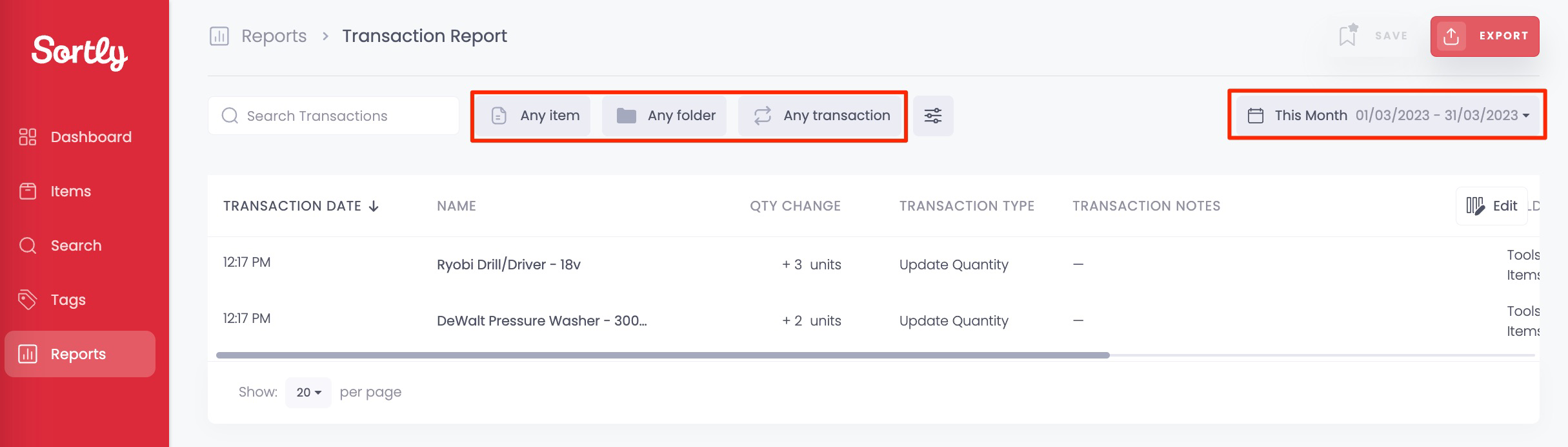This screenshot has width=1568, height=447.
Task: Click the Edit columns button
Action: (x=1491, y=206)
